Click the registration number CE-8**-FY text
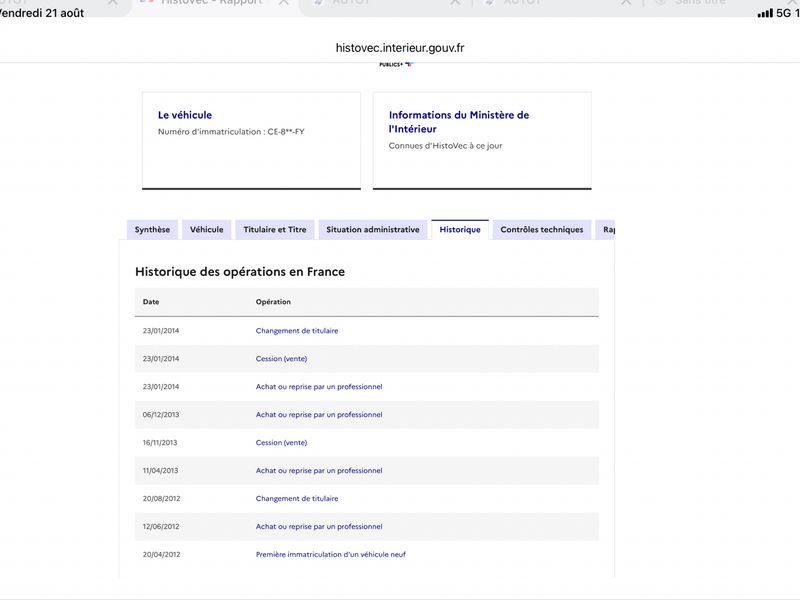This screenshot has width=800, height=600. click(286, 132)
